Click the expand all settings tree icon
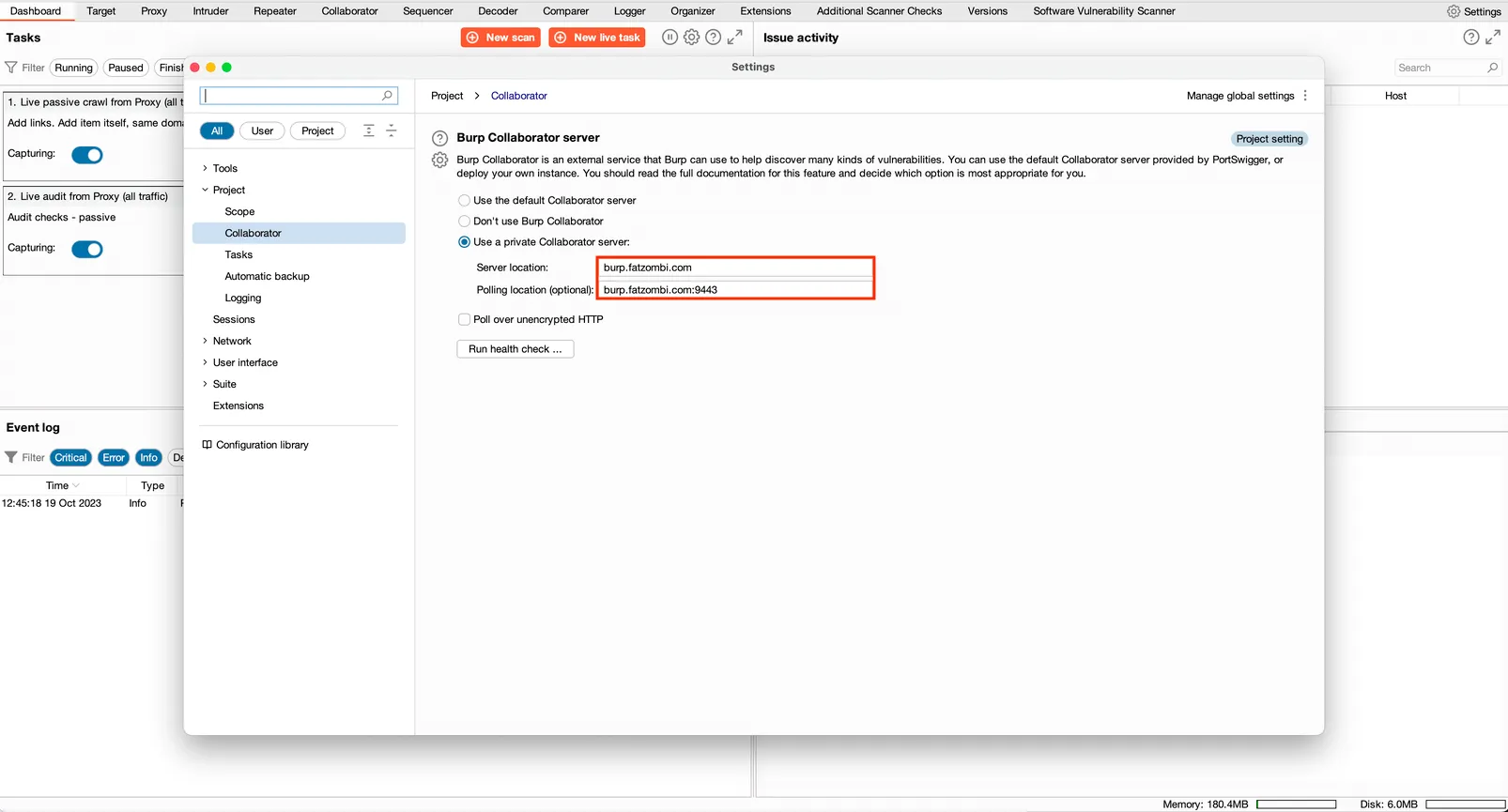The height and width of the screenshot is (812, 1508). click(369, 130)
